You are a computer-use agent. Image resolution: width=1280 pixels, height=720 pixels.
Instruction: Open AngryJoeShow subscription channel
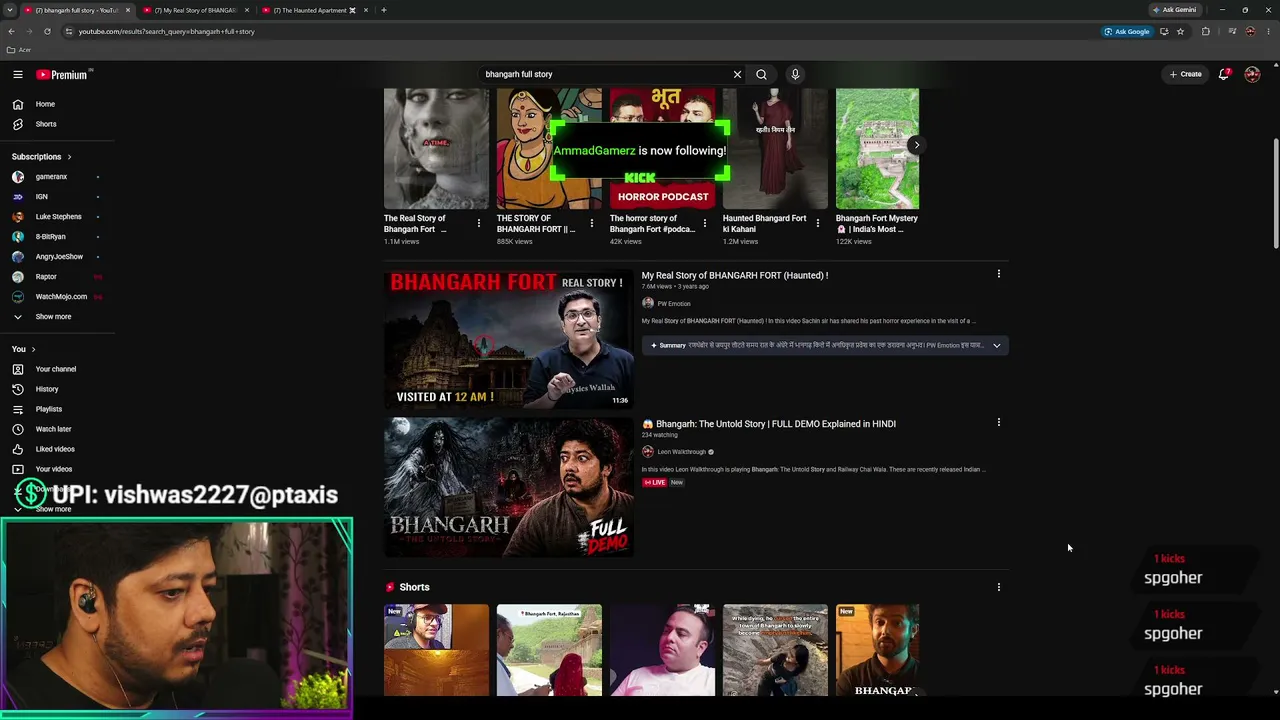[x=59, y=257]
